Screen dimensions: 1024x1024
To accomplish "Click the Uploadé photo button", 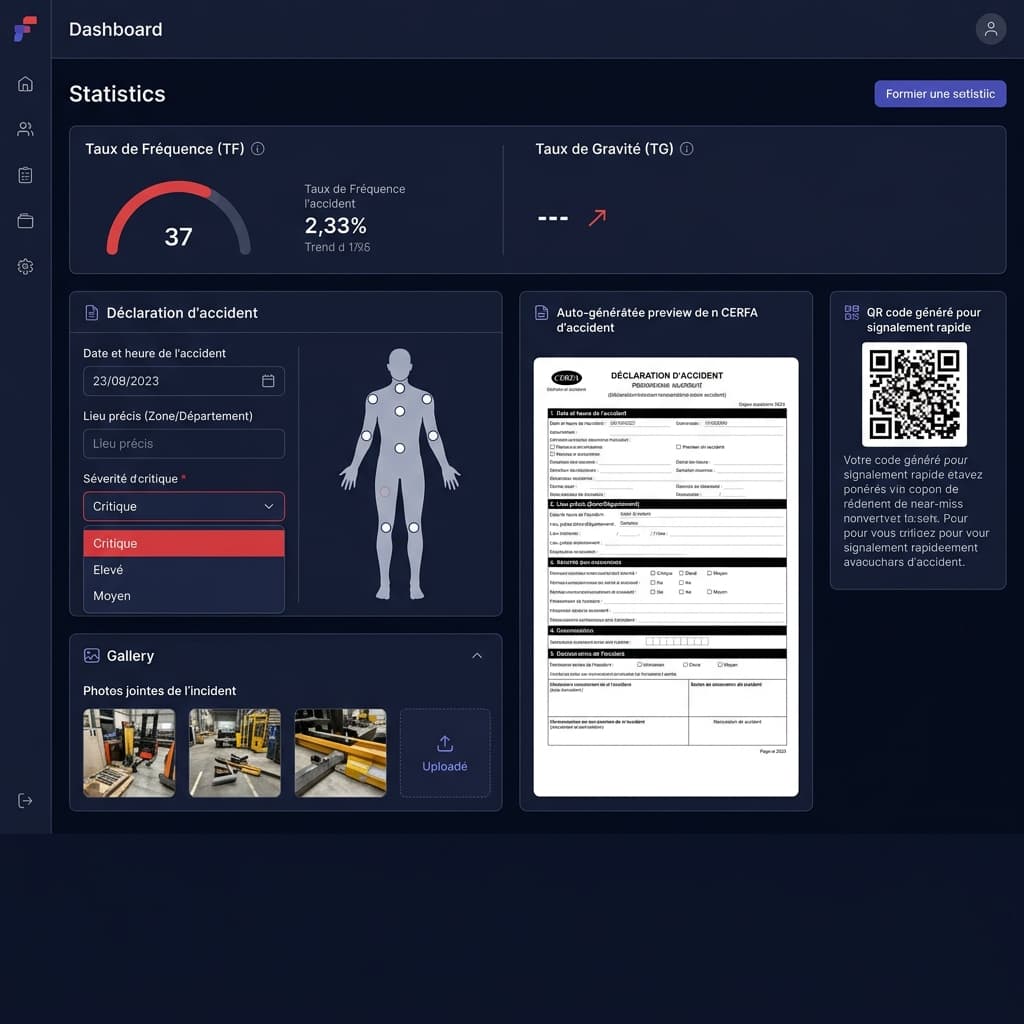I will [x=445, y=753].
